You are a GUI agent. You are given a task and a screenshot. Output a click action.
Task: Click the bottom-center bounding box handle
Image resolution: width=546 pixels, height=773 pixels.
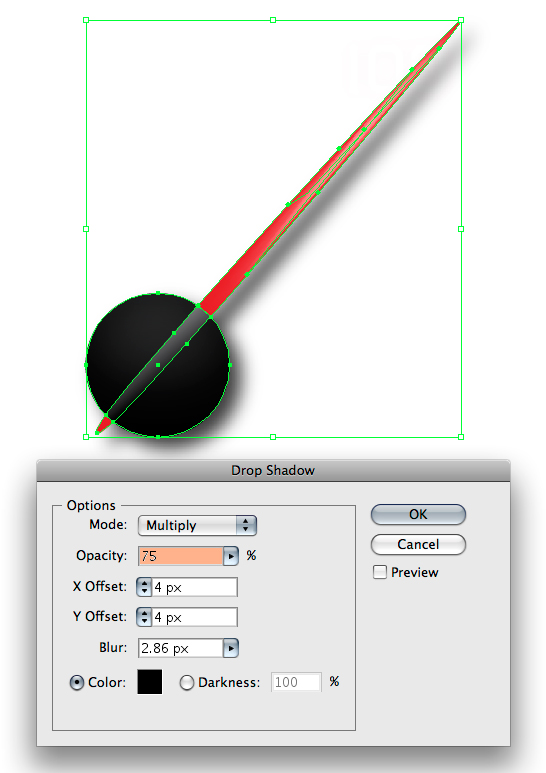[x=273, y=437]
